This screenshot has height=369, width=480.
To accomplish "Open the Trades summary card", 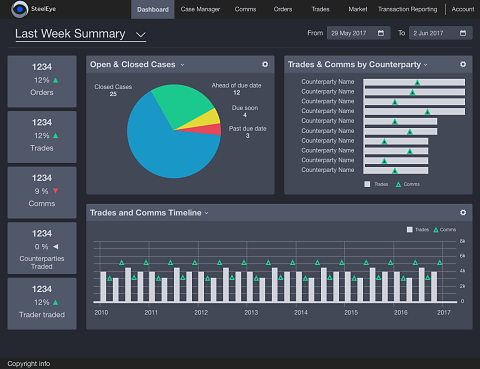I will [x=42, y=137].
